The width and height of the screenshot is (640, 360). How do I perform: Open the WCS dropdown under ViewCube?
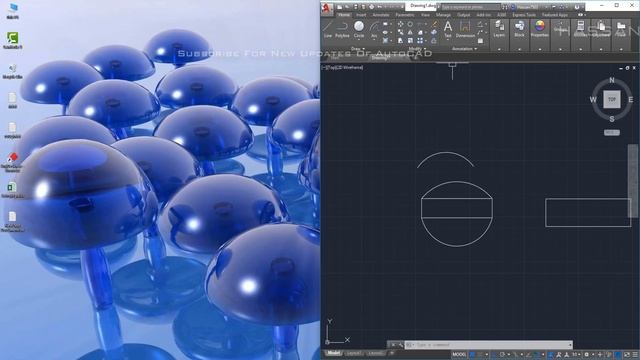coord(612,133)
